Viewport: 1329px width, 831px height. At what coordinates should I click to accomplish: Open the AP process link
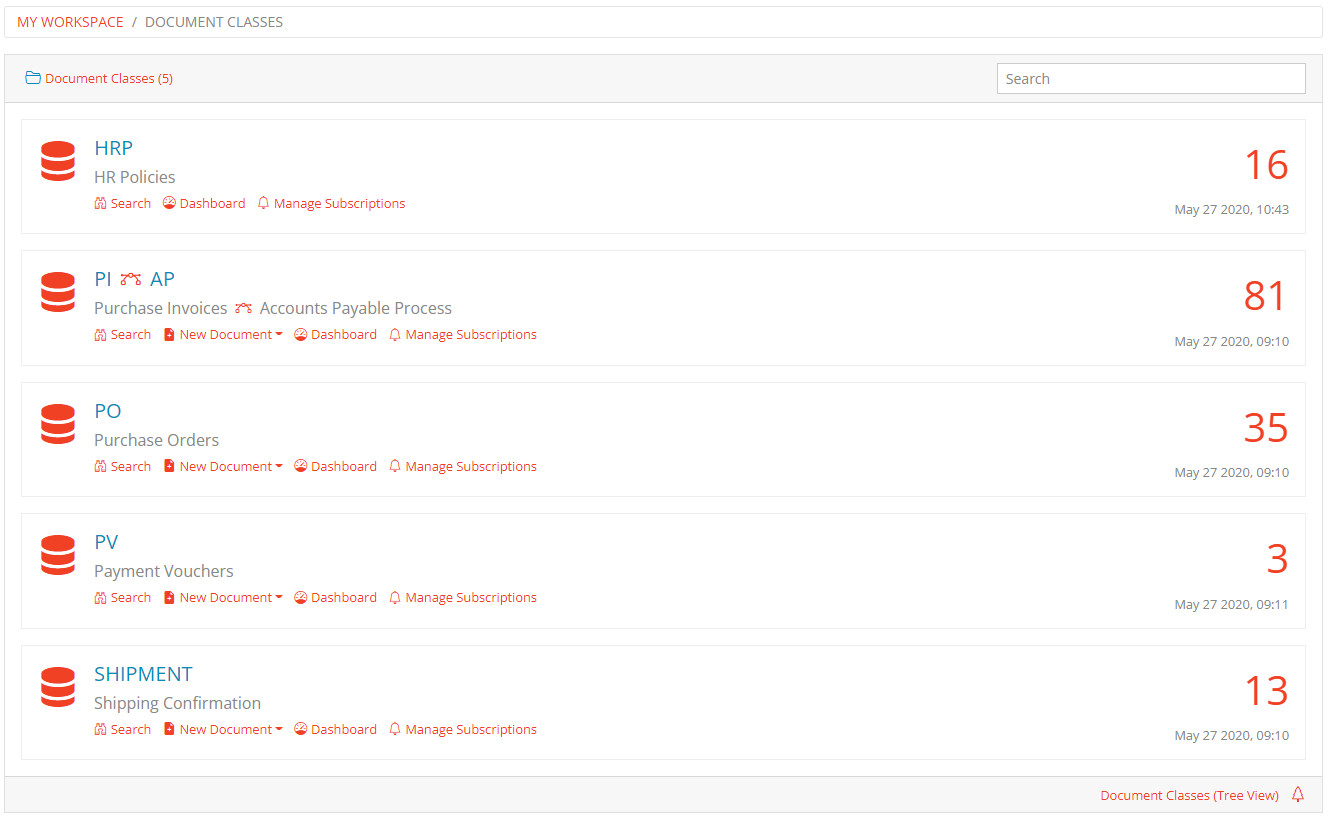[162, 280]
